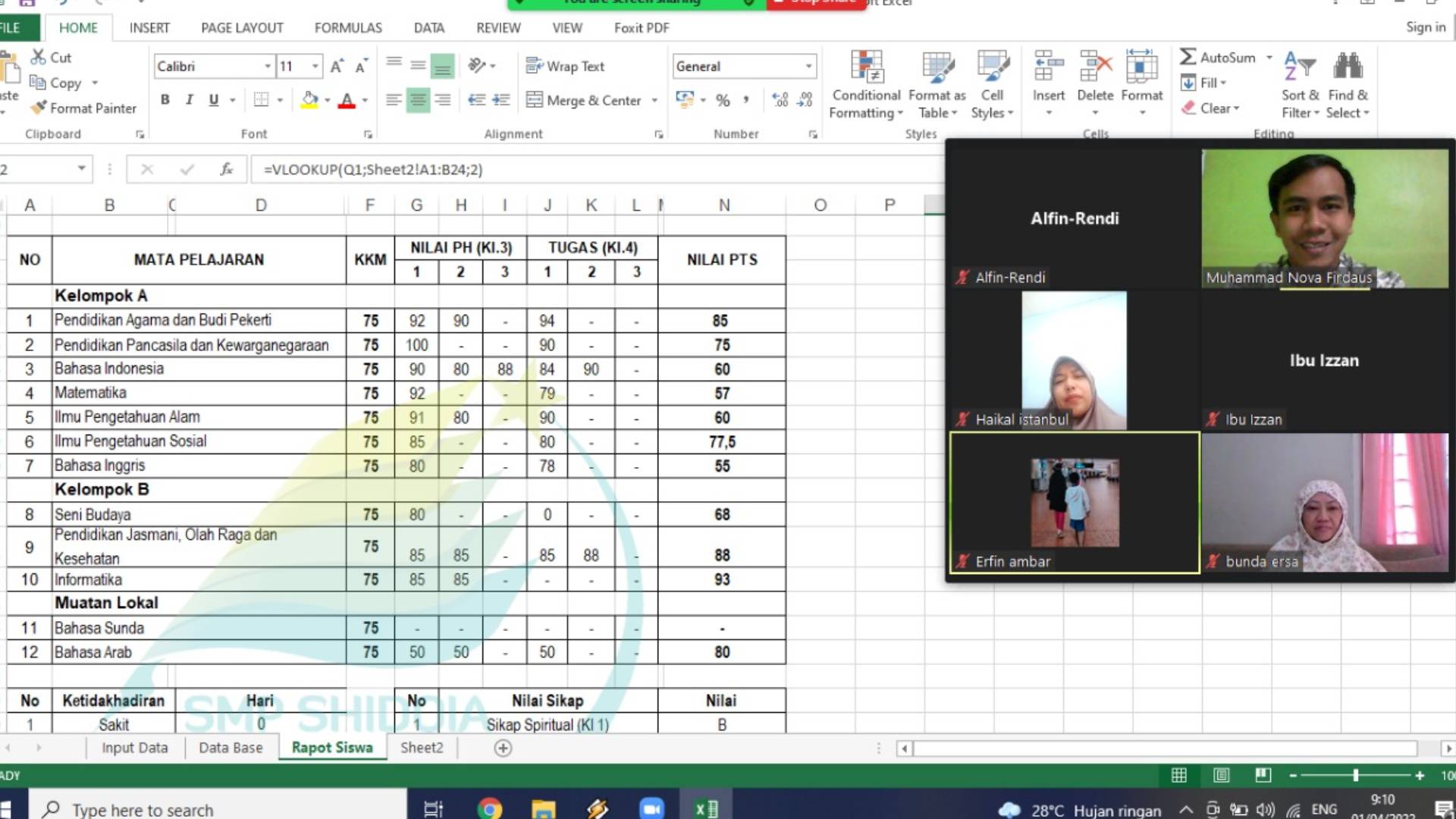Switch to the Data Base sheet tab
This screenshot has height=819, width=1456.
click(x=231, y=748)
